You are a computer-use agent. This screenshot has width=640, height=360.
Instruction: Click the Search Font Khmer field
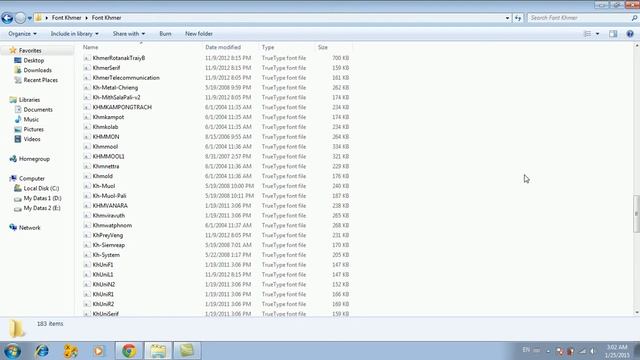click(x=579, y=18)
